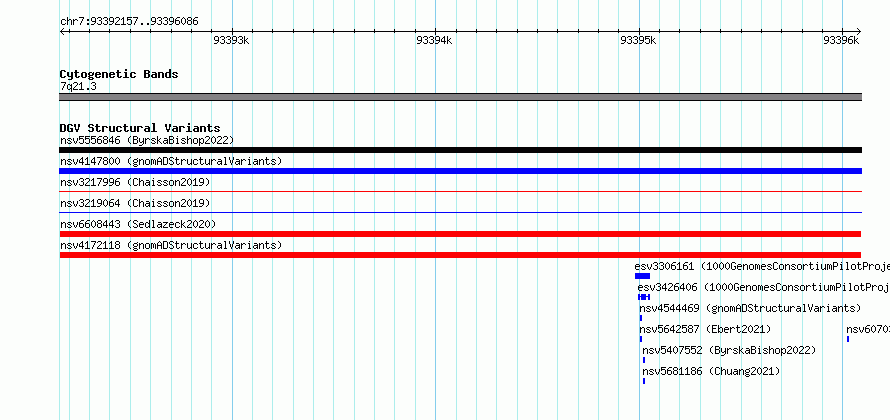This screenshot has width=890, height=420.
Task: Click the esv3426406 small blue feature
Action: click(x=644, y=297)
